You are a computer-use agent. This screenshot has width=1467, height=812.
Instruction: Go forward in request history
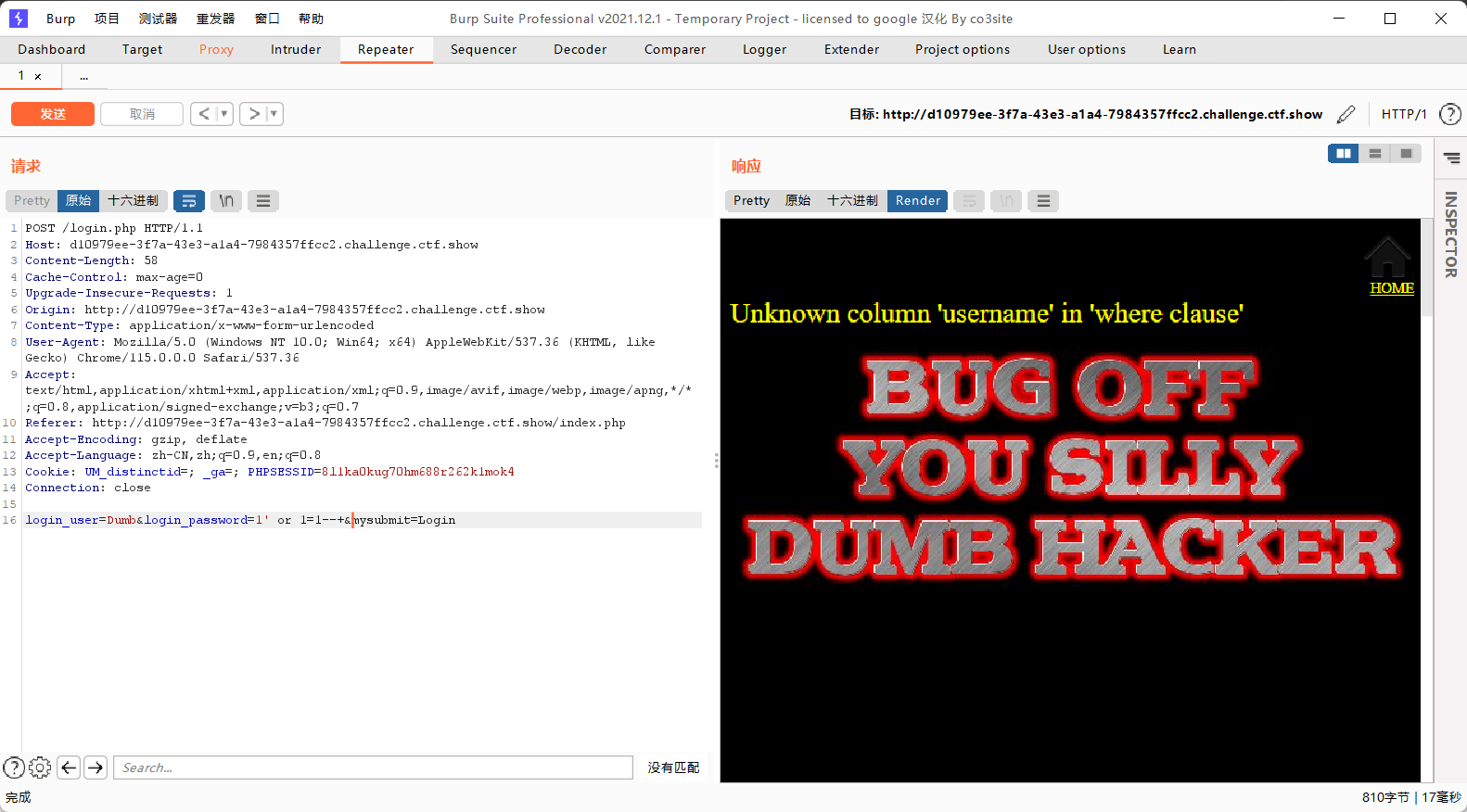[254, 114]
